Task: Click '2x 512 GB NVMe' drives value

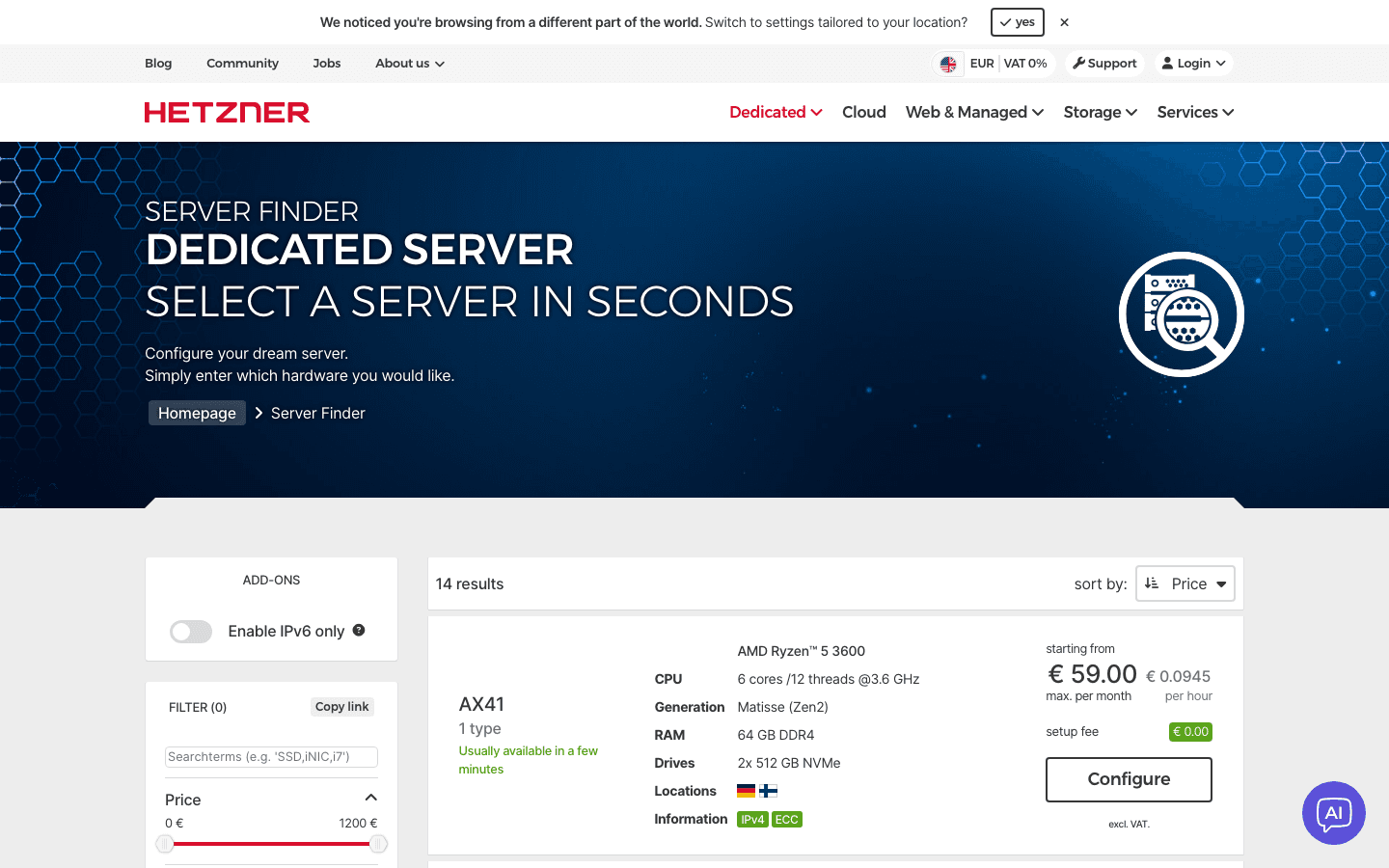Action: pos(789,763)
